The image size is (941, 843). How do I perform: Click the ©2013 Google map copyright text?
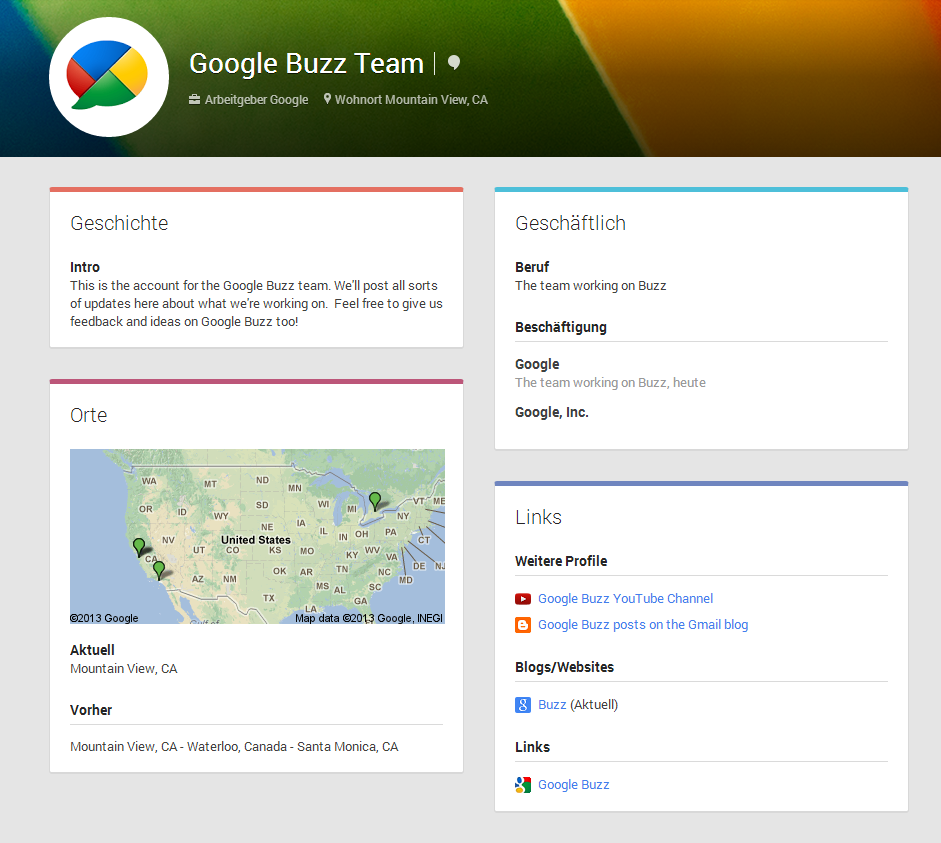[x=104, y=618]
